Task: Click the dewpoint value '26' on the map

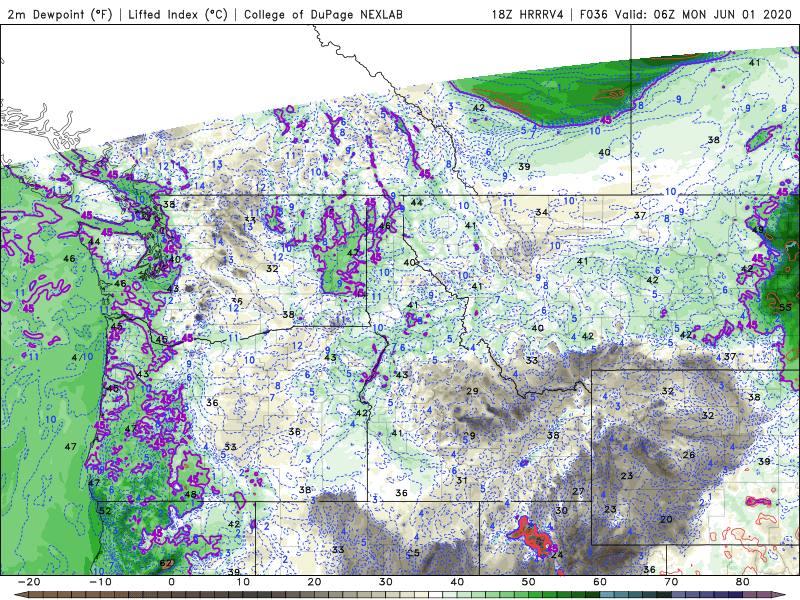Action: tap(689, 455)
